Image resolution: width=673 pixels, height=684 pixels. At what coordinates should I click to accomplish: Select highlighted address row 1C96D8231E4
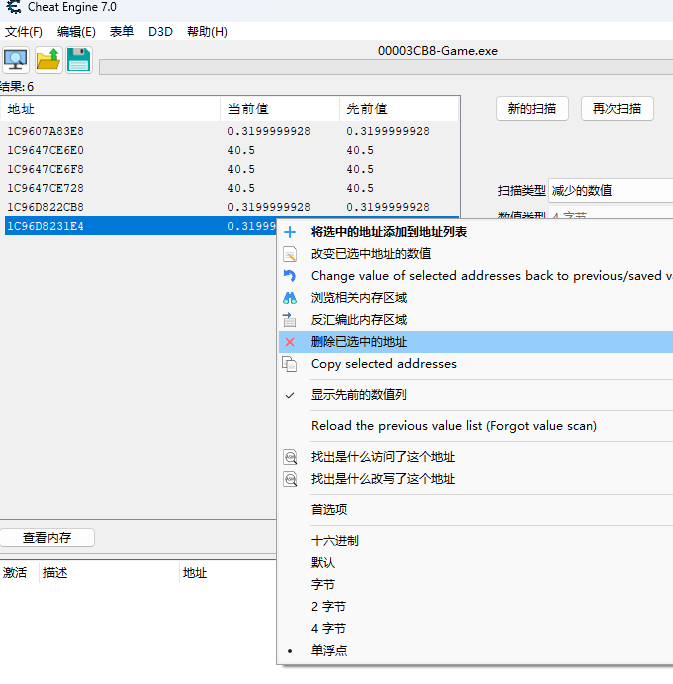click(140, 226)
